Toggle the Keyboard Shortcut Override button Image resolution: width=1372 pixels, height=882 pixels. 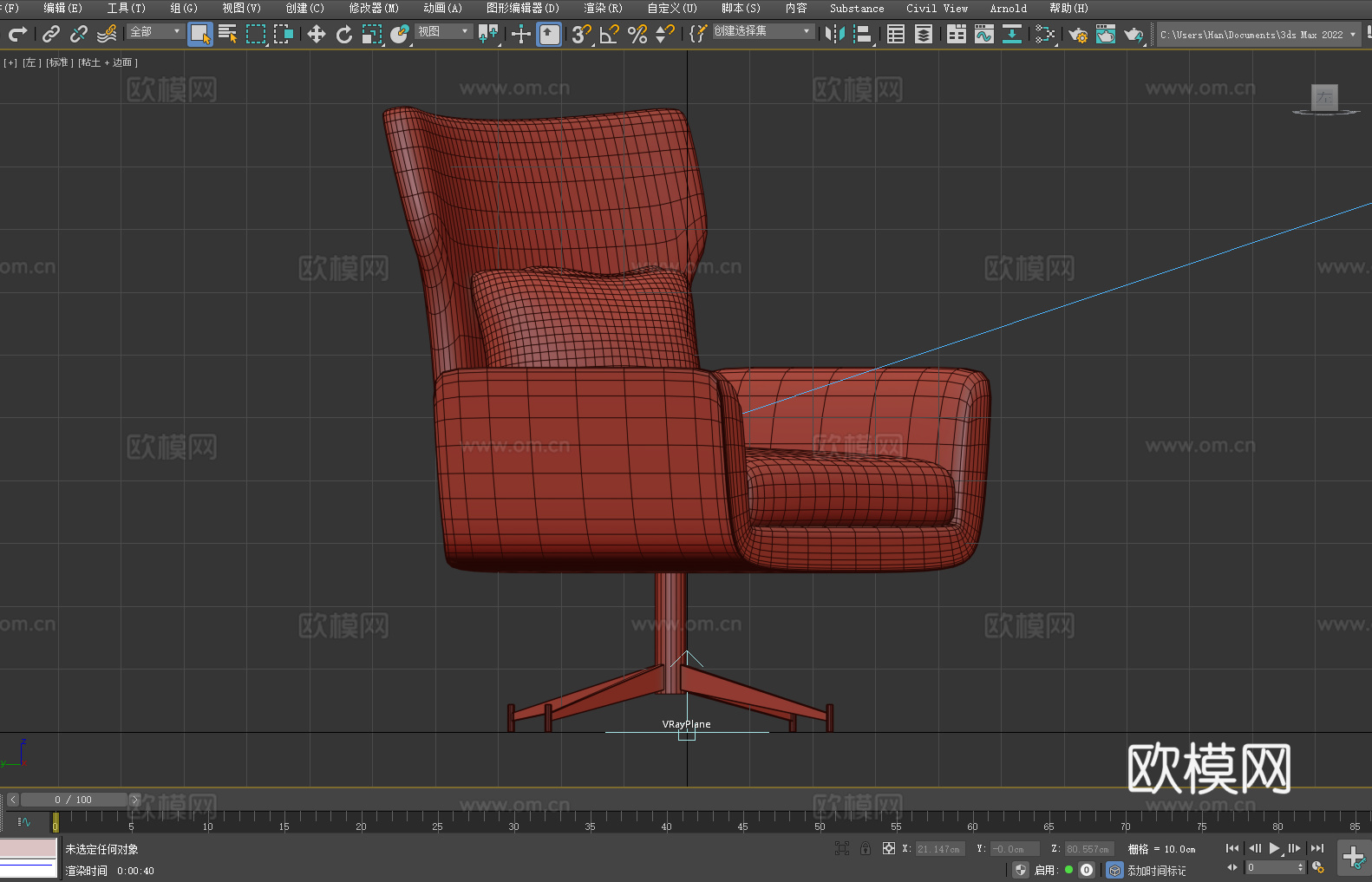click(x=549, y=34)
